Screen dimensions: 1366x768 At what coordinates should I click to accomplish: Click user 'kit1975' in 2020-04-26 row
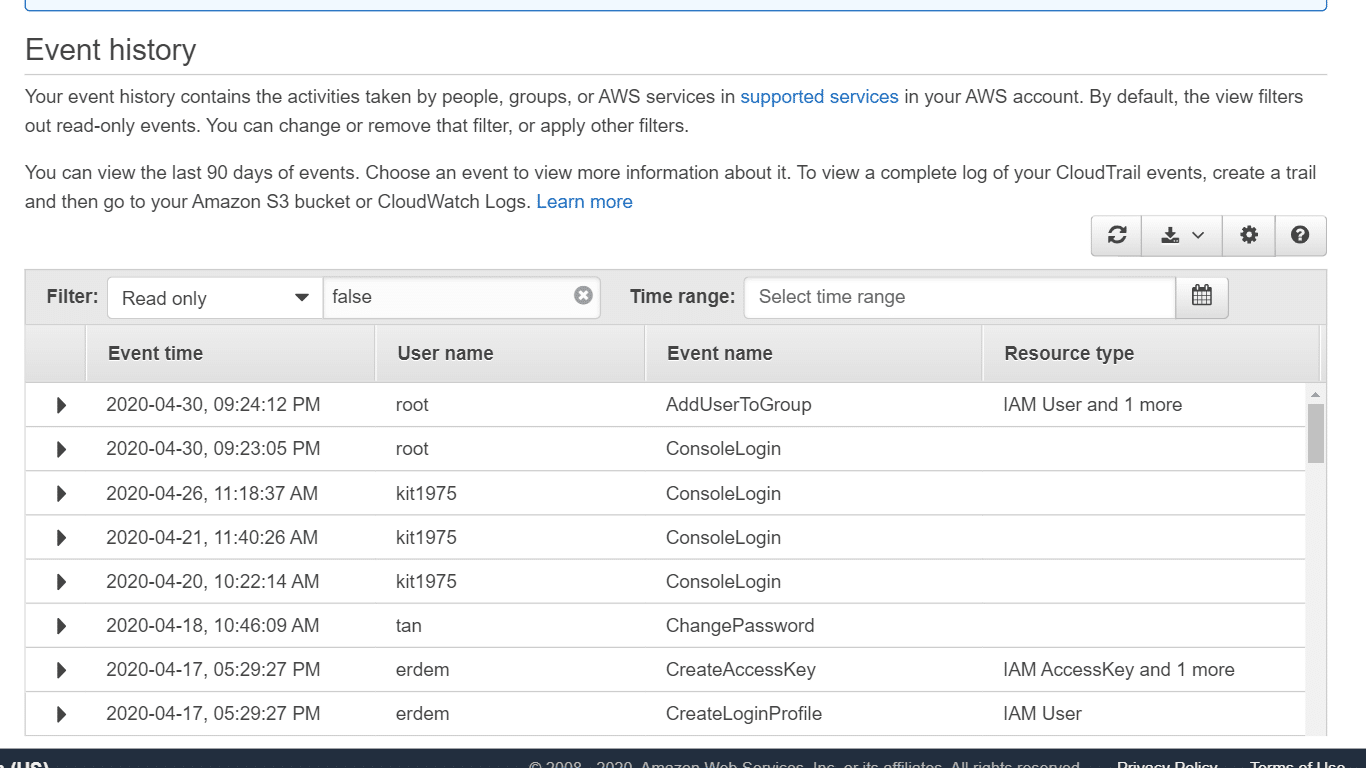coord(426,493)
